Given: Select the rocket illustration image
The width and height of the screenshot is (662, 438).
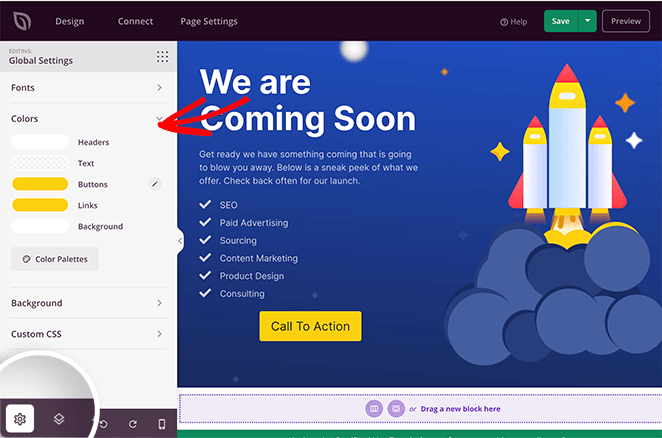Looking at the screenshot, I should [553, 215].
